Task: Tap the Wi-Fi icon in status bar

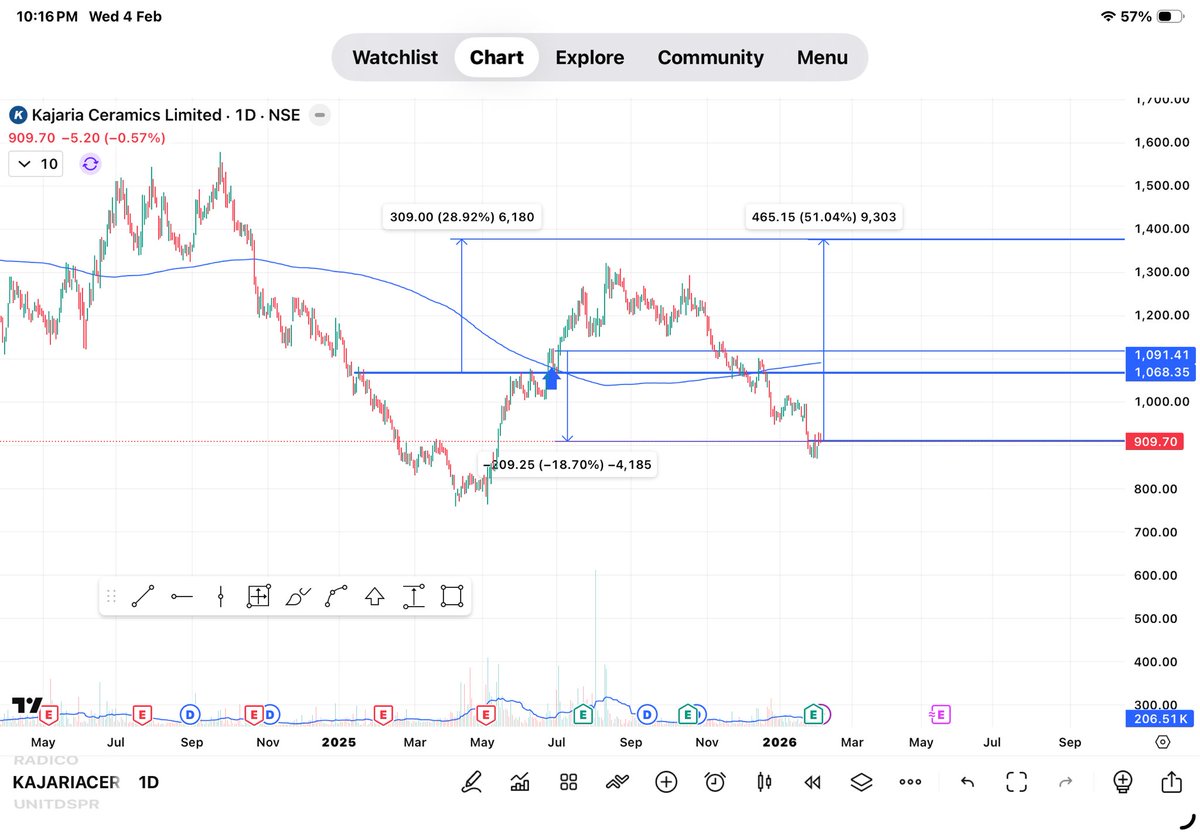Action: (1107, 16)
